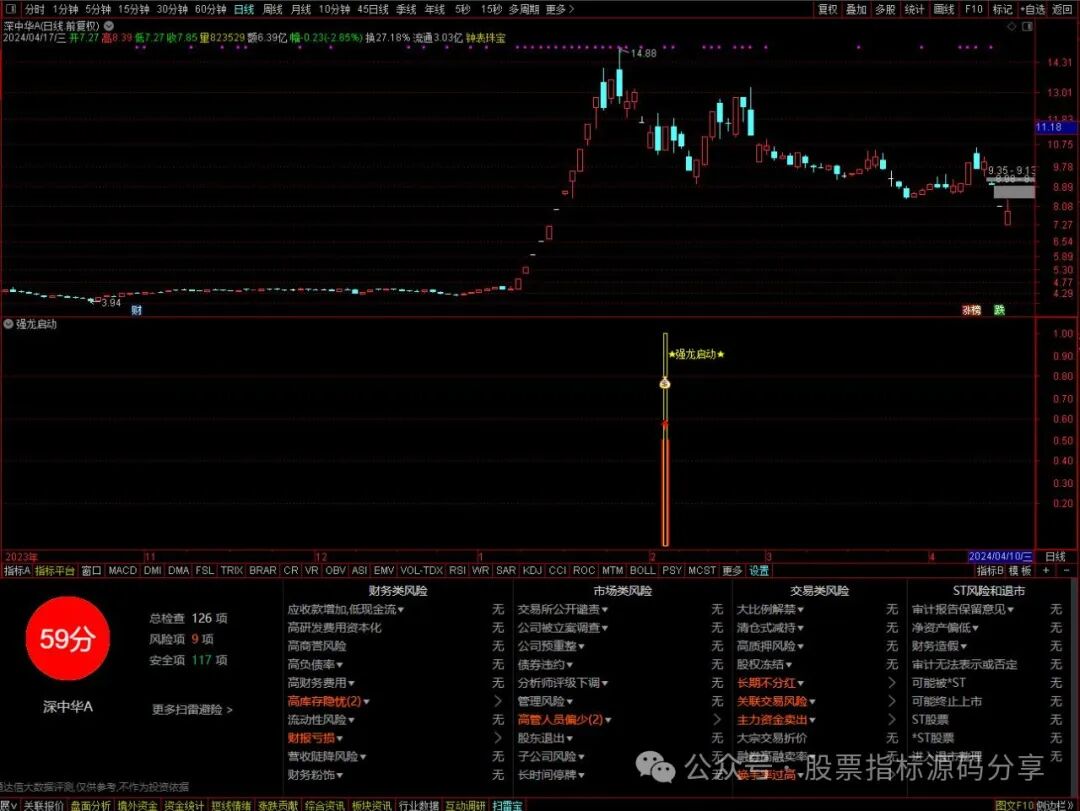Click the 涨榜 marker icon
The height and width of the screenshot is (811, 1080).
971,310
